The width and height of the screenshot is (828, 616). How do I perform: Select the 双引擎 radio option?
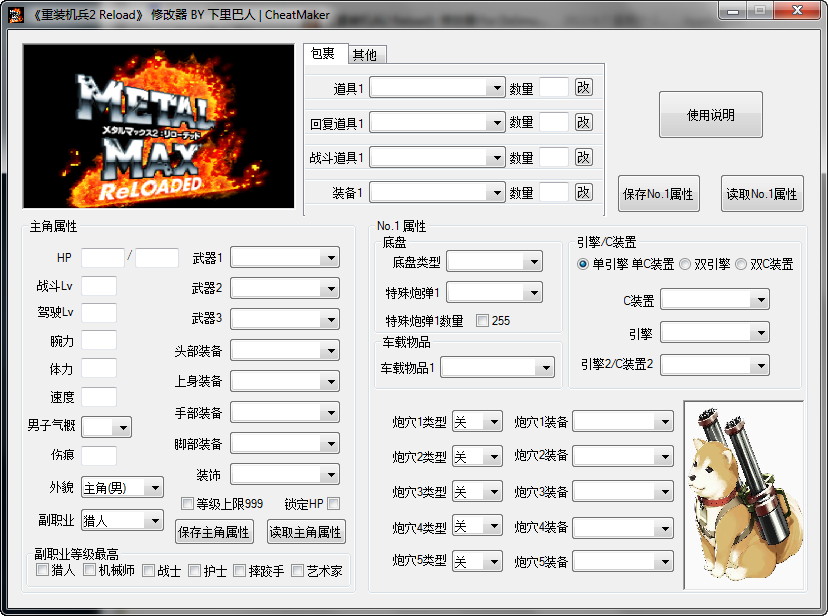pos(685,264)
